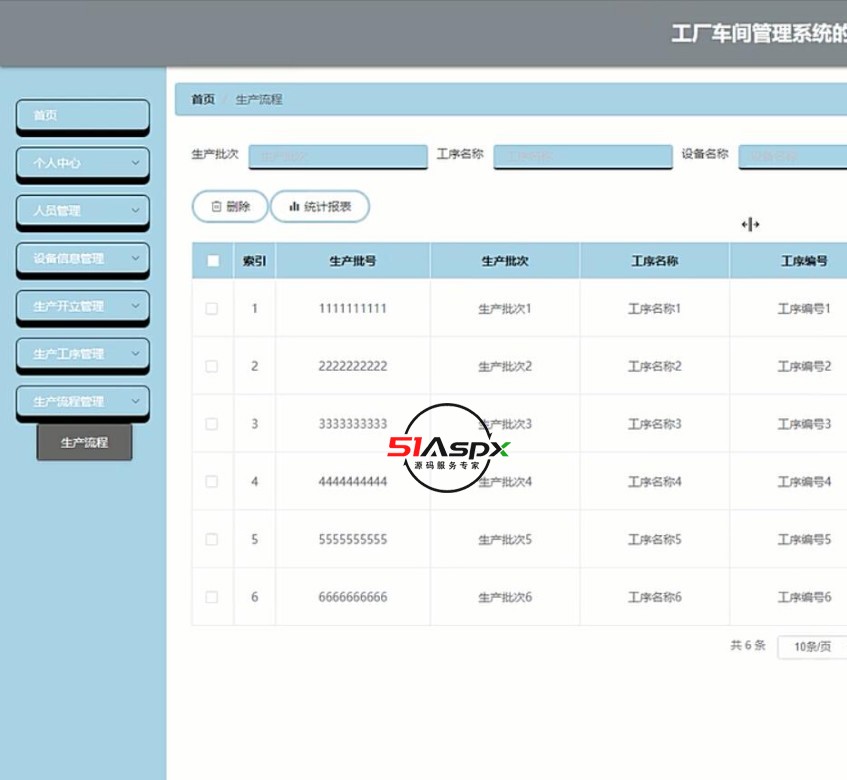Click the bar chart icon on 统计报表 button
The width and height of the screenshot is (847, 780).
click(x=295, y=206)
